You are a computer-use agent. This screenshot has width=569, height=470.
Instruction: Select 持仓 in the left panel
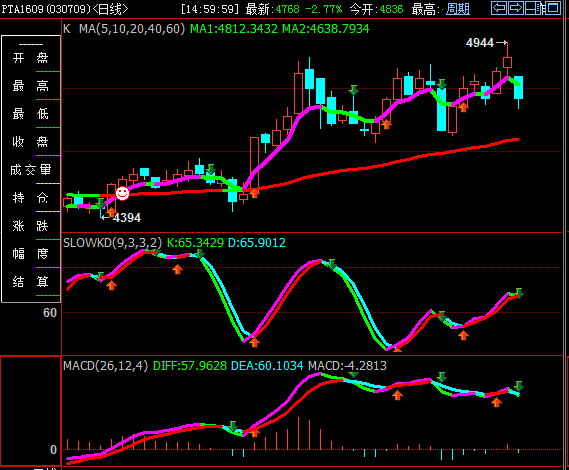30,198
